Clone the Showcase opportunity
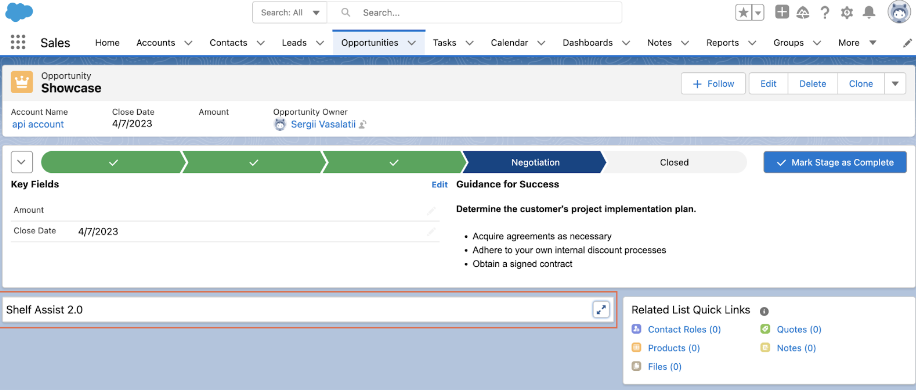 pos(861,83)
